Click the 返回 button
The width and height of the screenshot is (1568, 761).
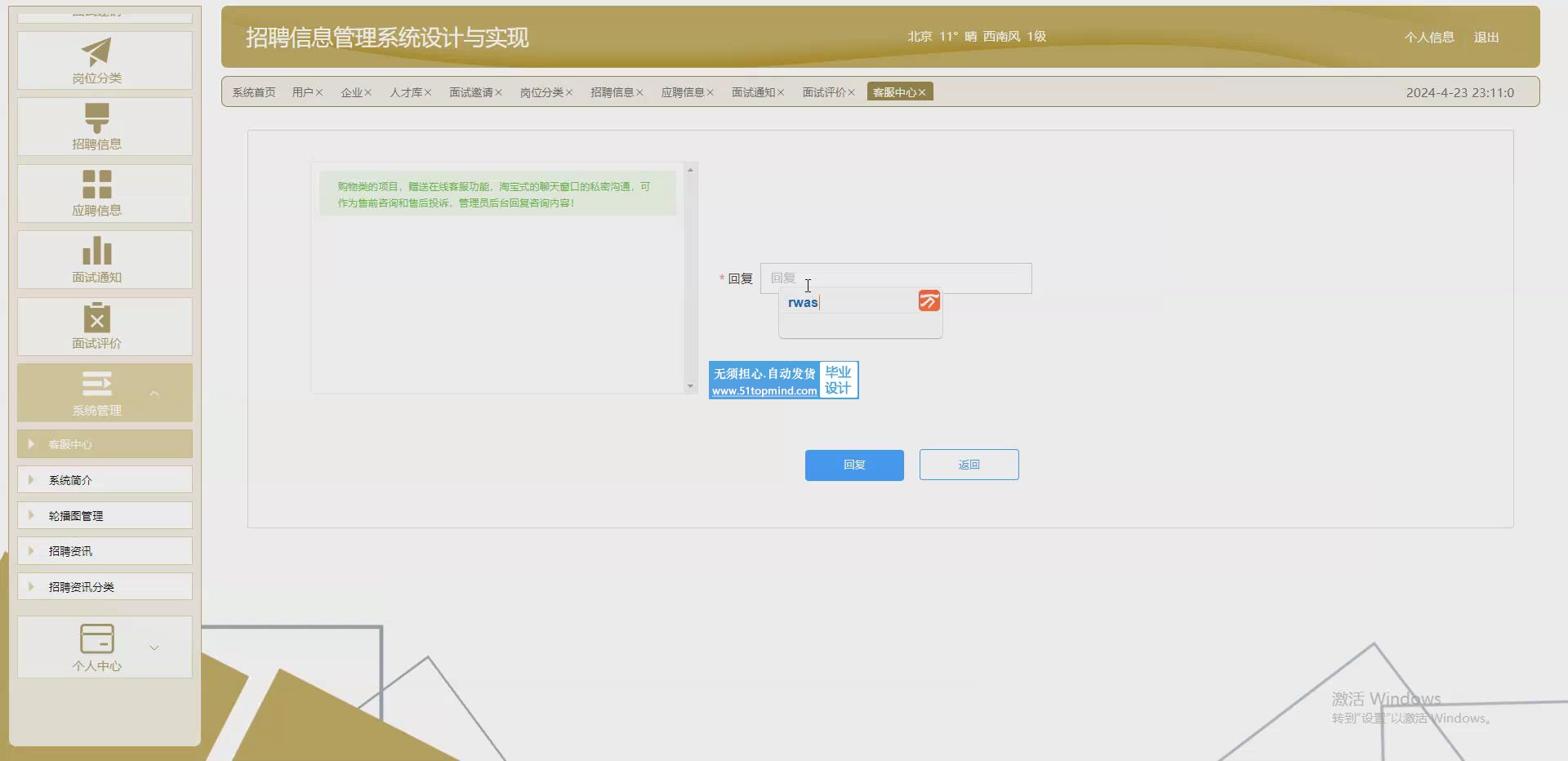point(969,465)
